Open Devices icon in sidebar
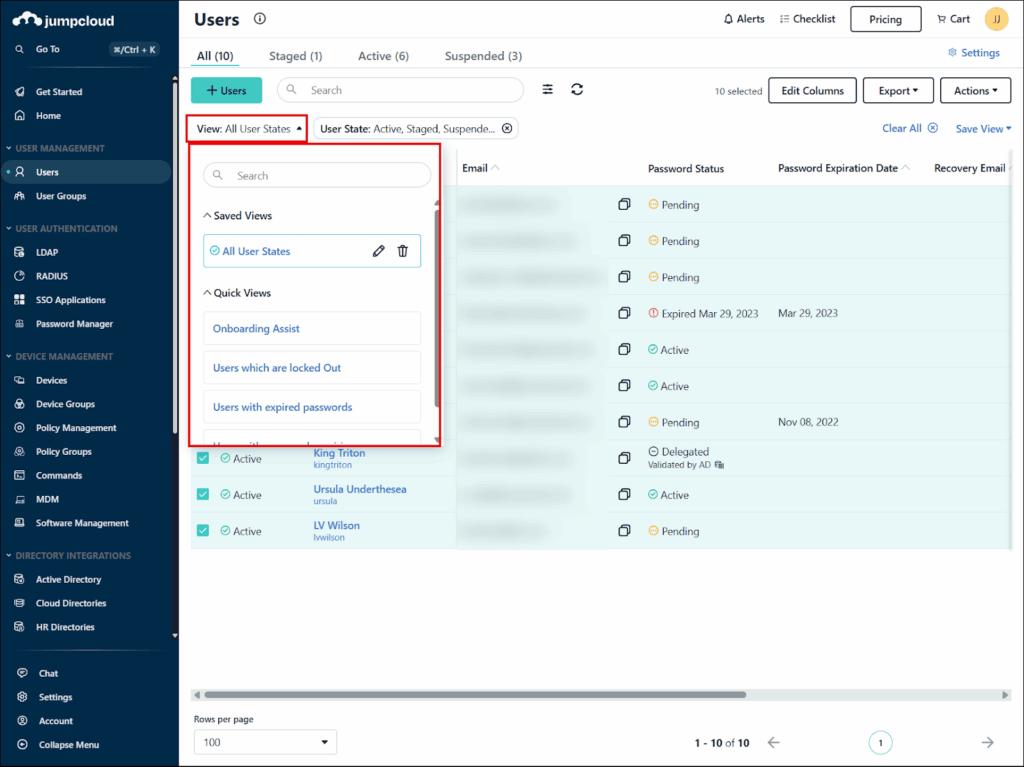Screen dimensions: 1024x767 pyautogui.click(x=20, y=380)
